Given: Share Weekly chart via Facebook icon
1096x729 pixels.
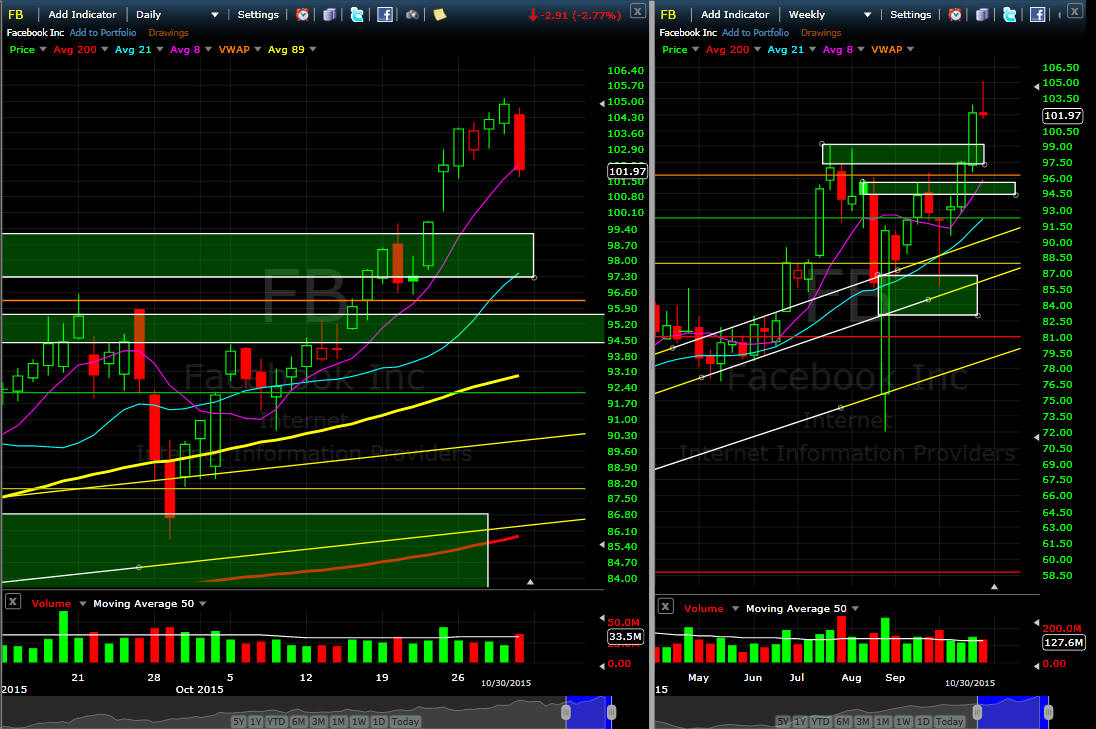Looking at the screenshot, I should [x=1037, y=14].
